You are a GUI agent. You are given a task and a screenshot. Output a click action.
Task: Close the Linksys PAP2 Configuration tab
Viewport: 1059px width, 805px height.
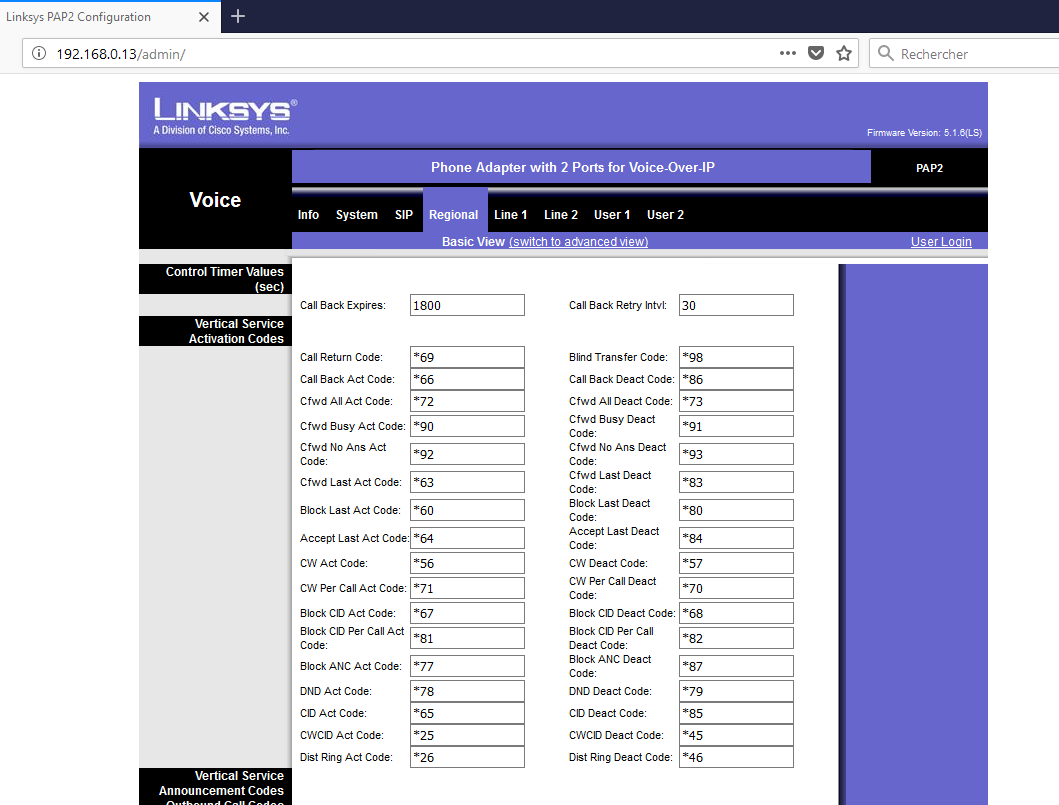(204, 17)
